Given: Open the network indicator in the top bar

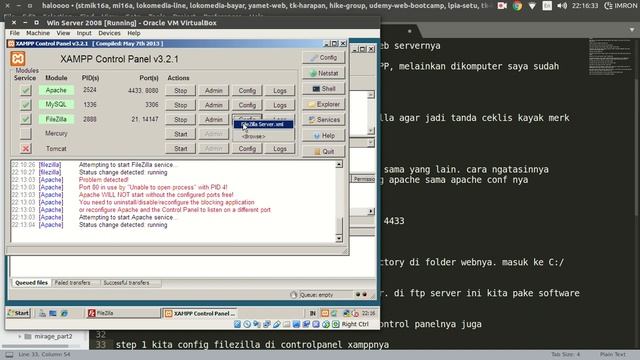Looking at the screenshot, I should point(532,6).
